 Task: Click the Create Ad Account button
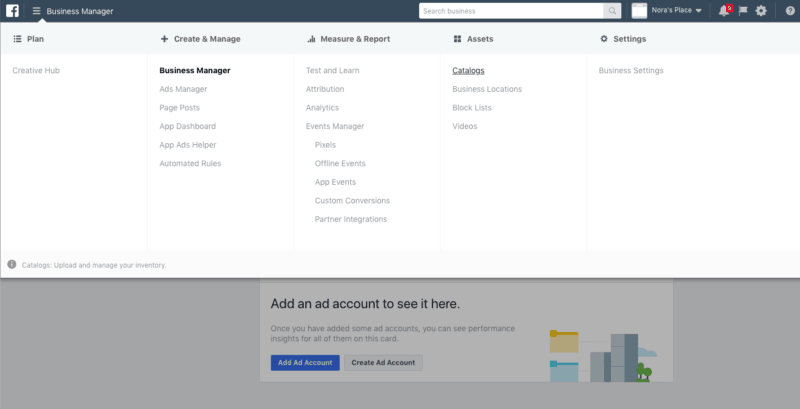(x=383, y=363)
